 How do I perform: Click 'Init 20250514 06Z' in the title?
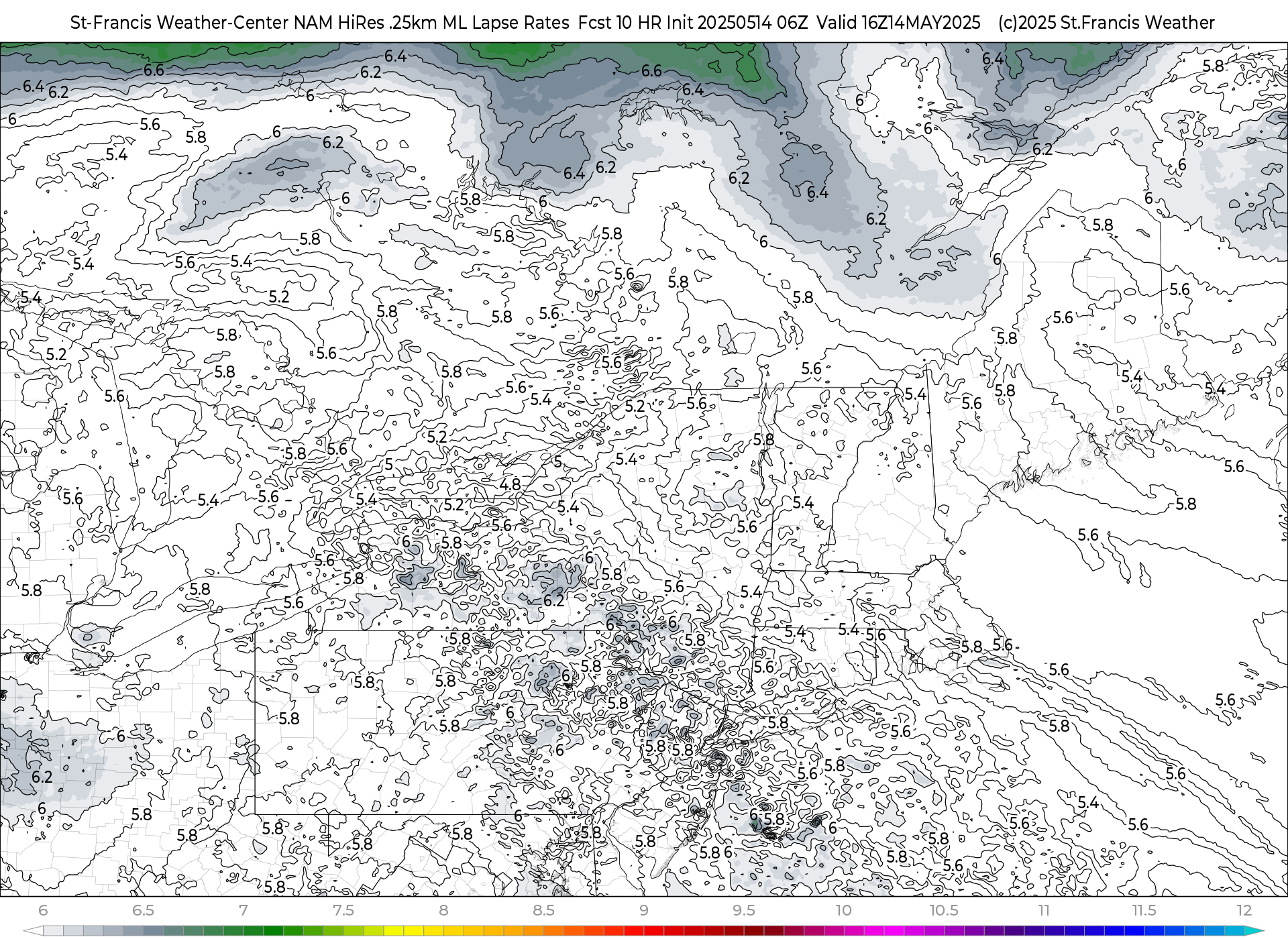tap(737, 23)
